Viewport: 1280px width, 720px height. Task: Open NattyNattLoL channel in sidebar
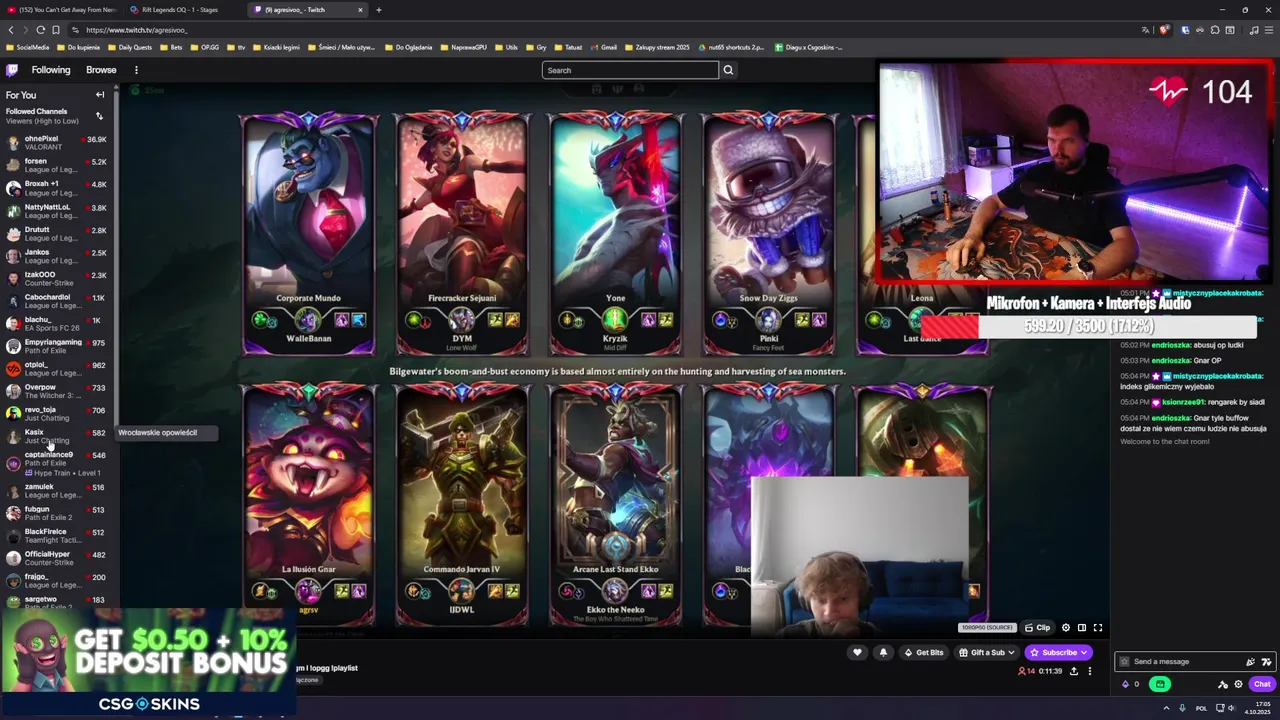pyautogui.click(x=56, y=211)
